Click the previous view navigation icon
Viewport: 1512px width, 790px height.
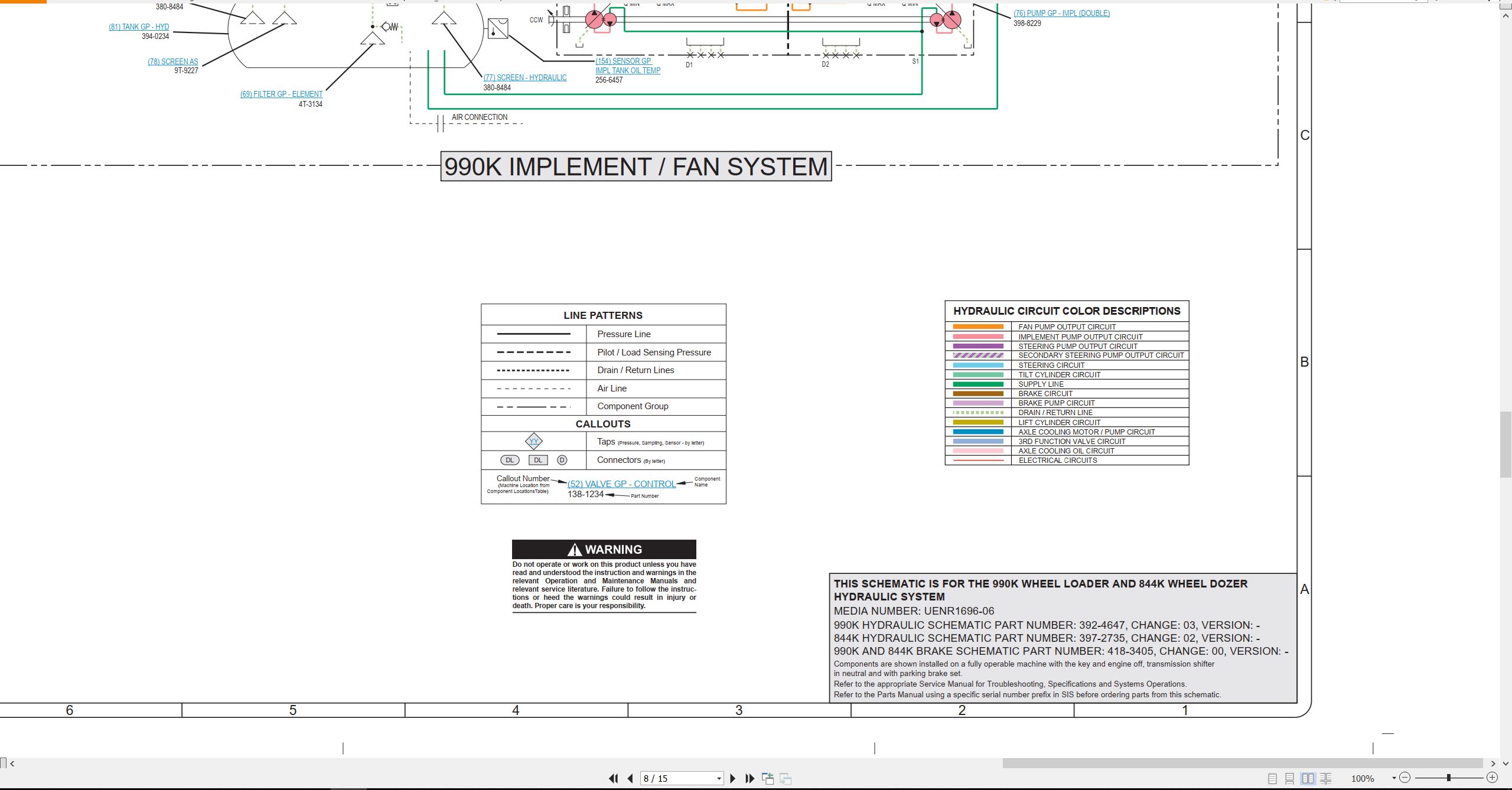click(x=768, y=778)
